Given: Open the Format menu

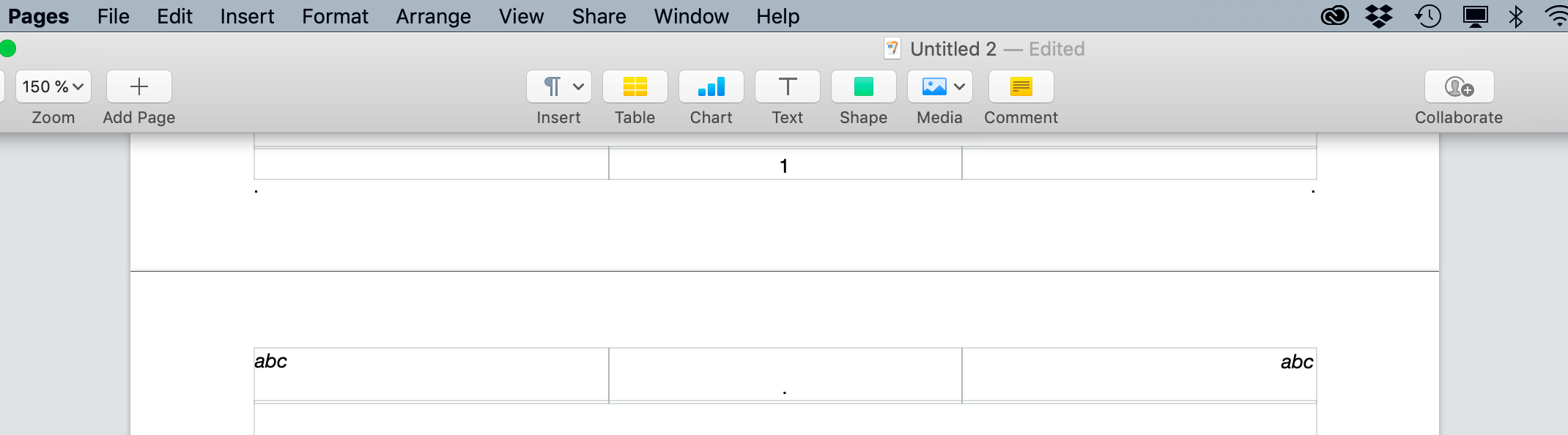Looking at the screenshot, I should [335, 16].
